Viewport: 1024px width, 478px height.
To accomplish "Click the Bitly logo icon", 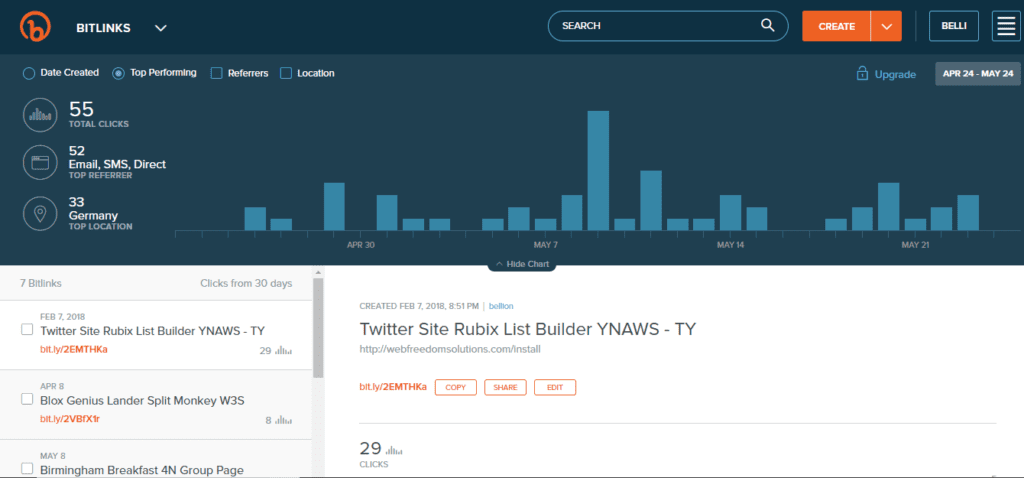I will pyautogui.click(x=35, y=27).
